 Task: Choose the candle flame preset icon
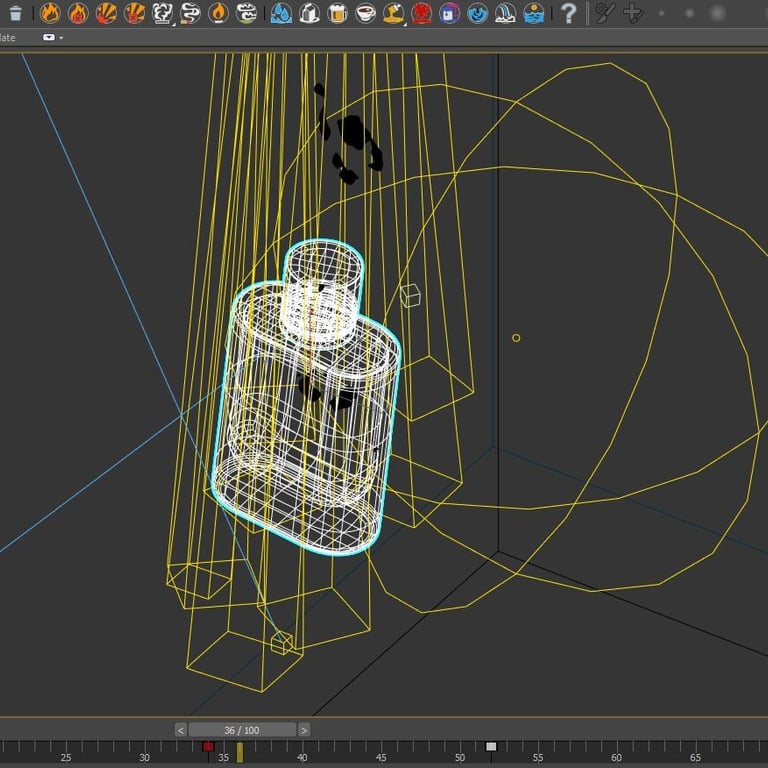(x=218, y=13)
